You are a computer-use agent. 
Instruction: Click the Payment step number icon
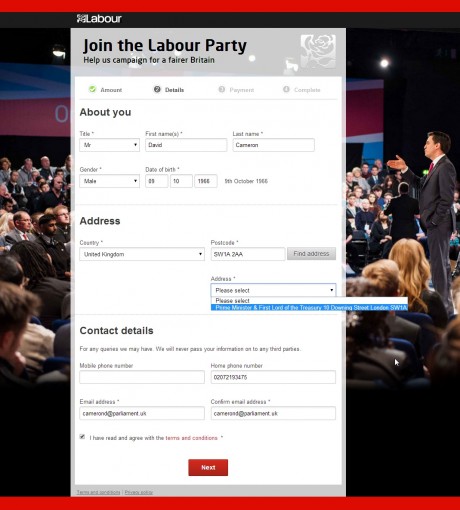222,89
